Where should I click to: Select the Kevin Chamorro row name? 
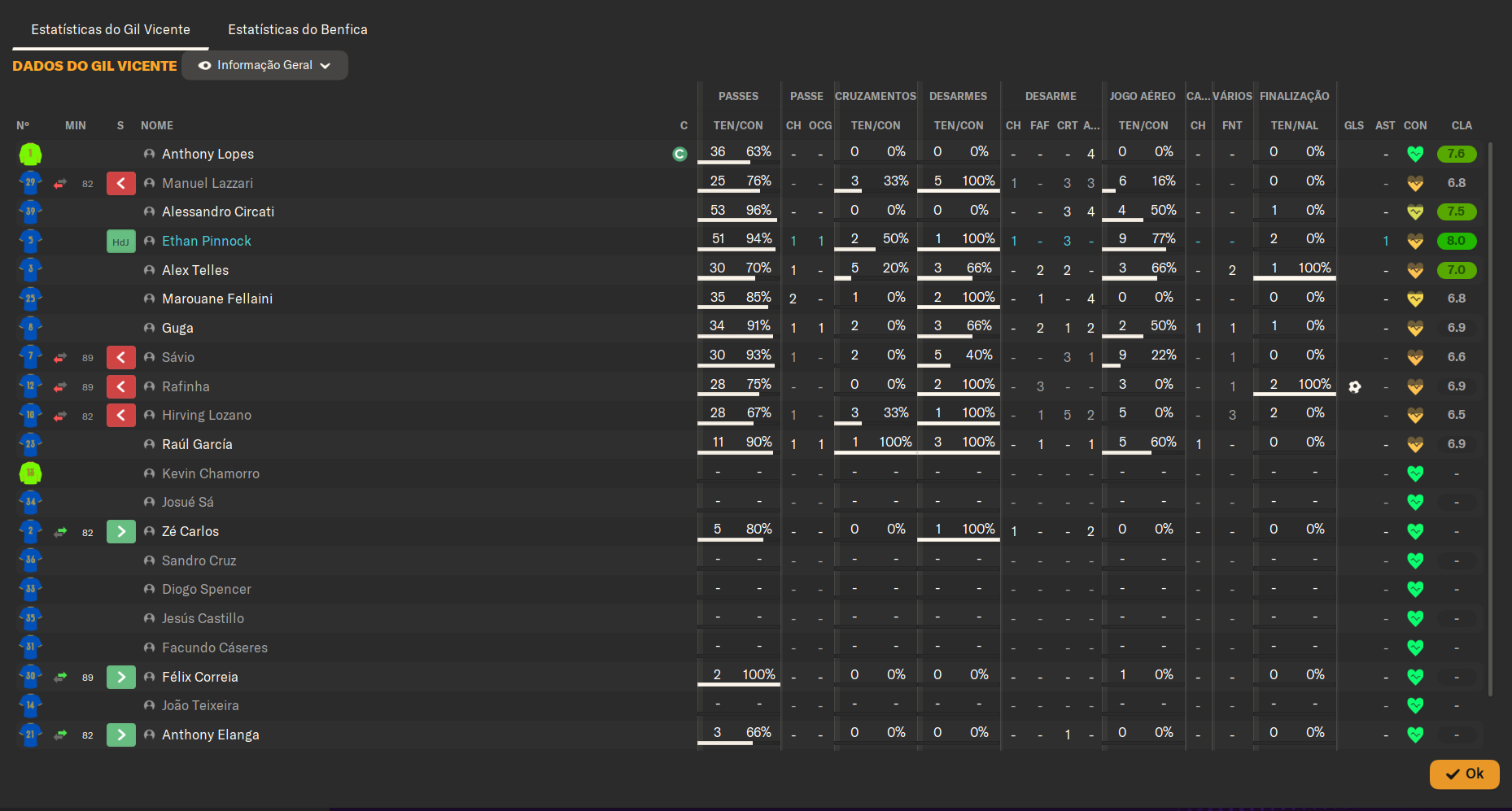[211, 473]
